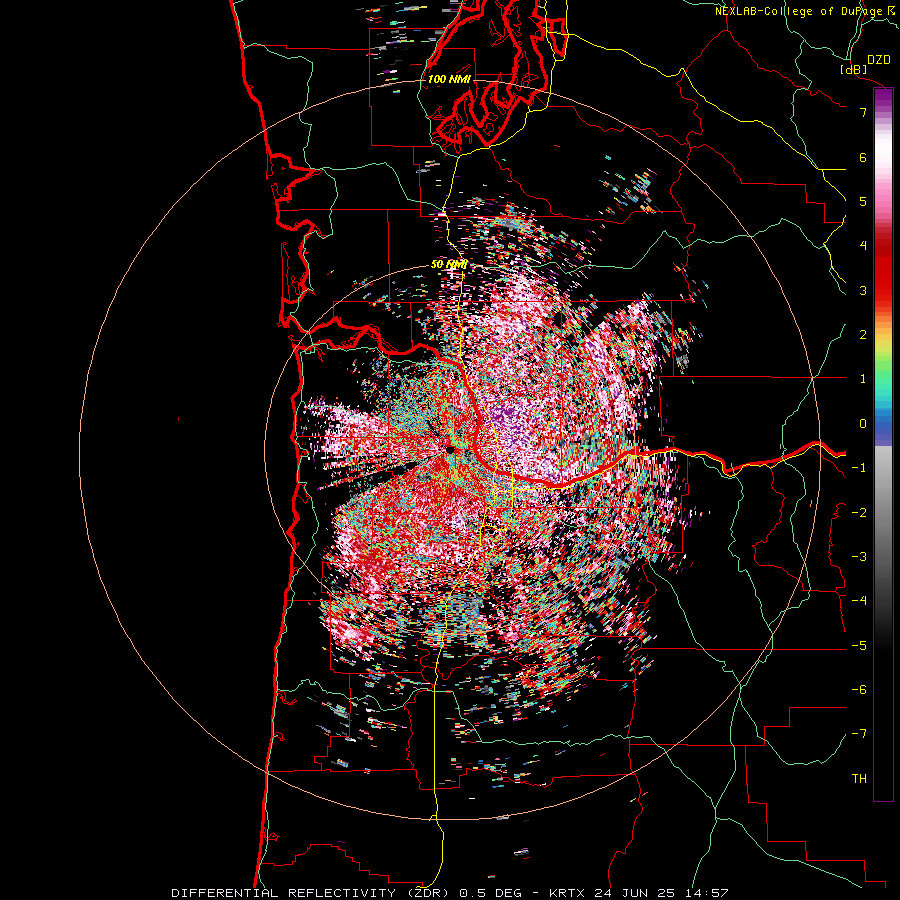Click the 100 NMI range ring label
The image size is (900, 900).
tap(449, 79)
